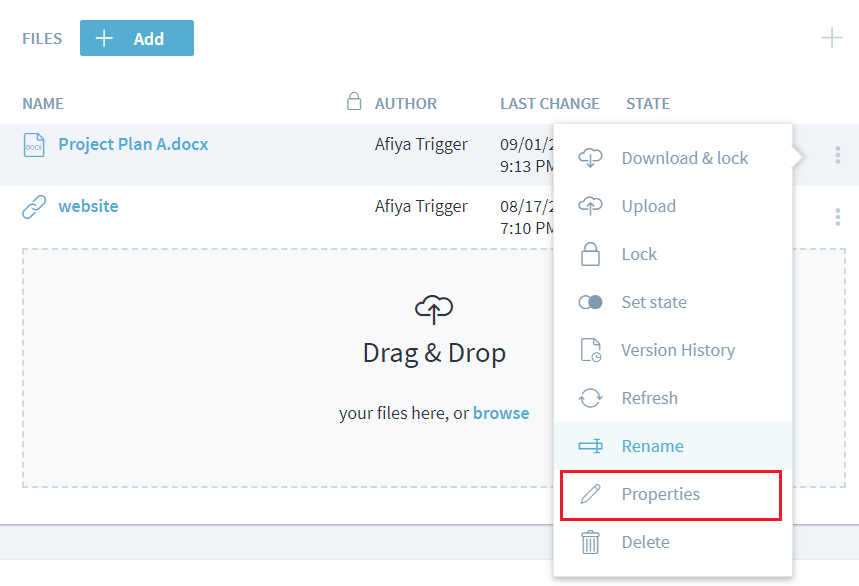This screenshot has height=586, width=859.
Task: Choose Upload in the context menu
Action: (x=648, y=206)
